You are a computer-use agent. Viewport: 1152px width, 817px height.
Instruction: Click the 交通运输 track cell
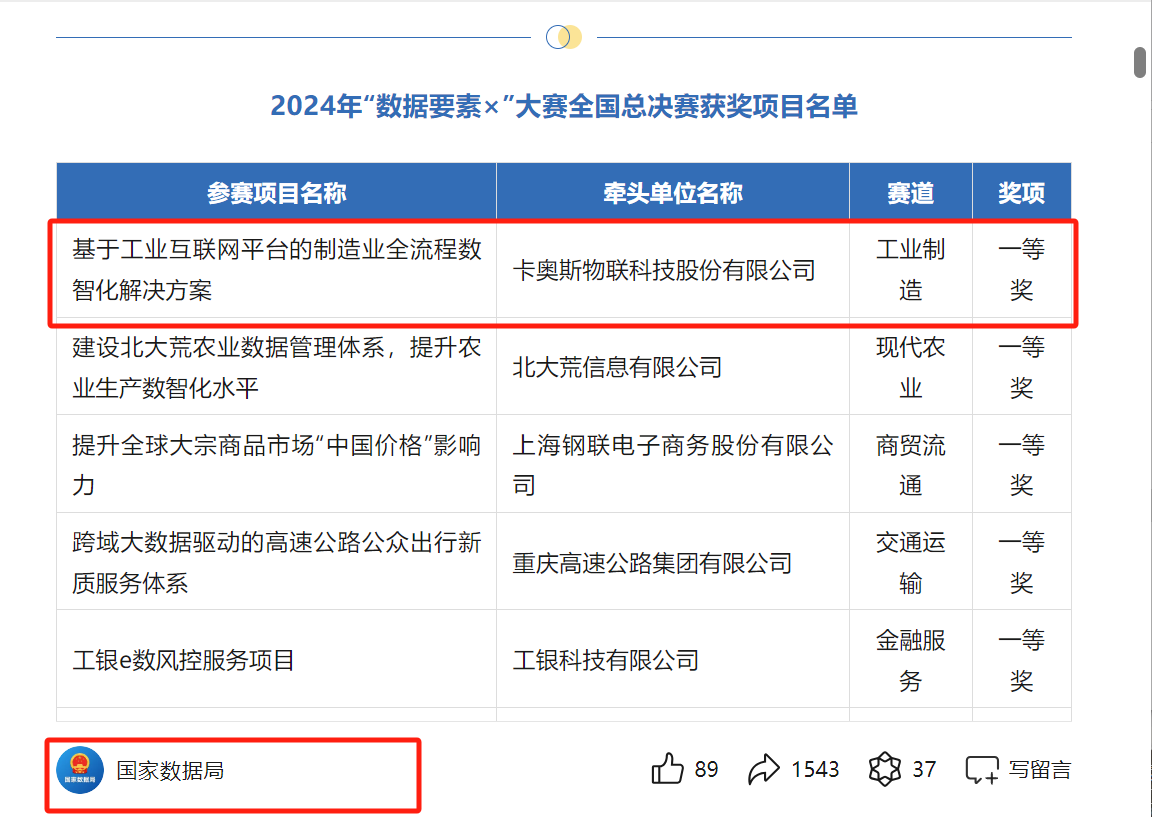click(x=911, y=563)
